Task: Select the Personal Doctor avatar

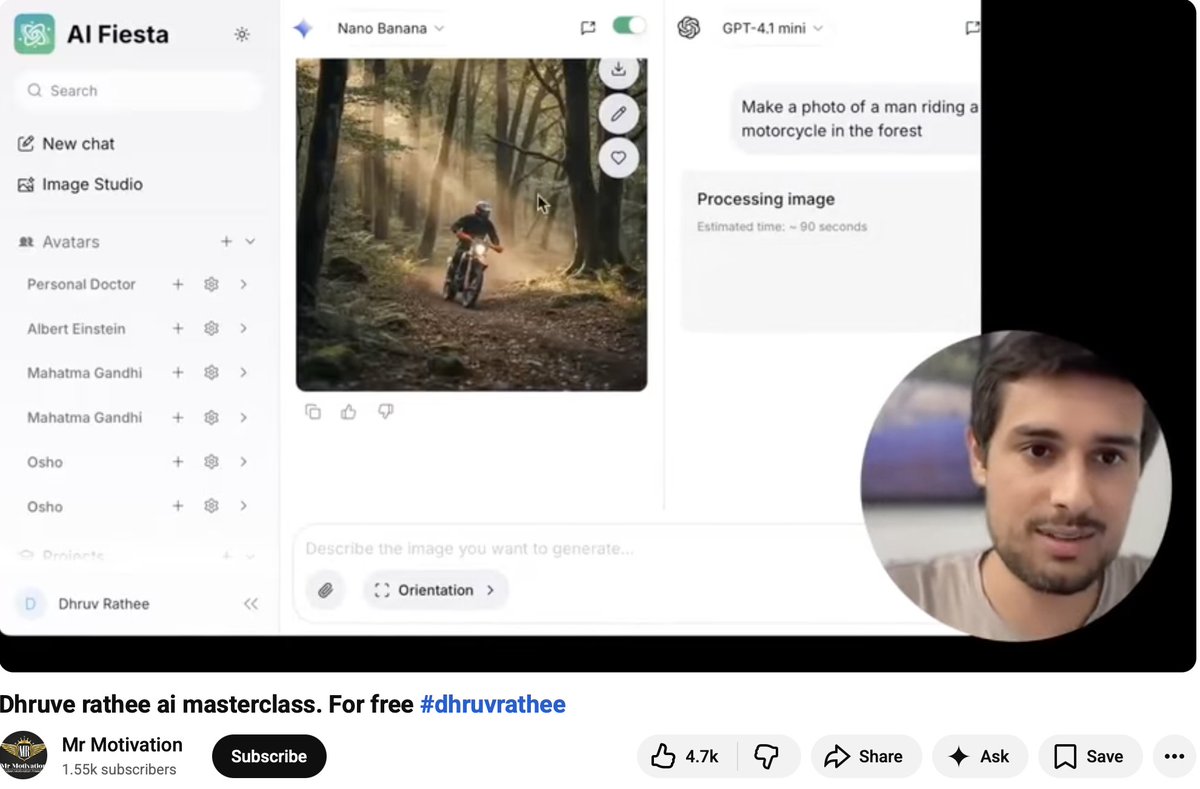Action: tap(81, 285)
